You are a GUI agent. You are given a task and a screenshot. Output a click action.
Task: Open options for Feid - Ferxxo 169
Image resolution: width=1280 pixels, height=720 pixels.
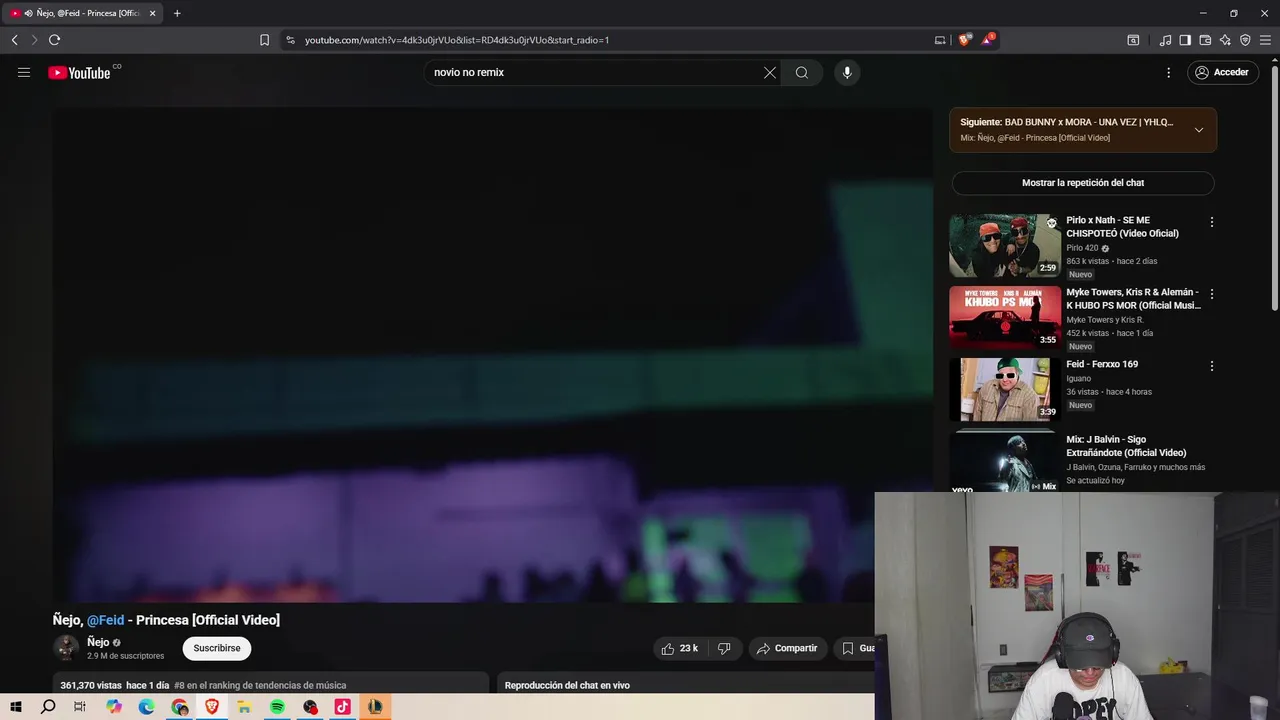1211,366
